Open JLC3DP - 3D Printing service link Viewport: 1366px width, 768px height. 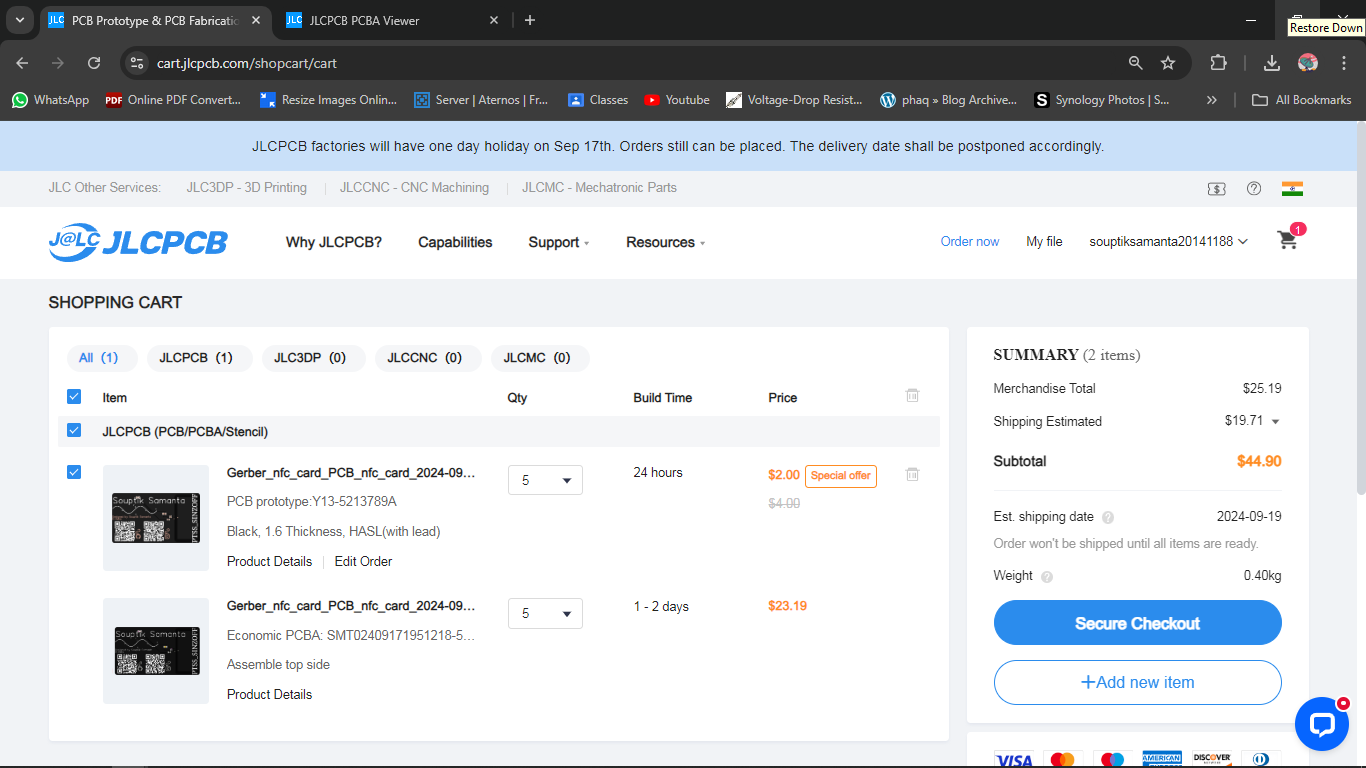[246, 188]
